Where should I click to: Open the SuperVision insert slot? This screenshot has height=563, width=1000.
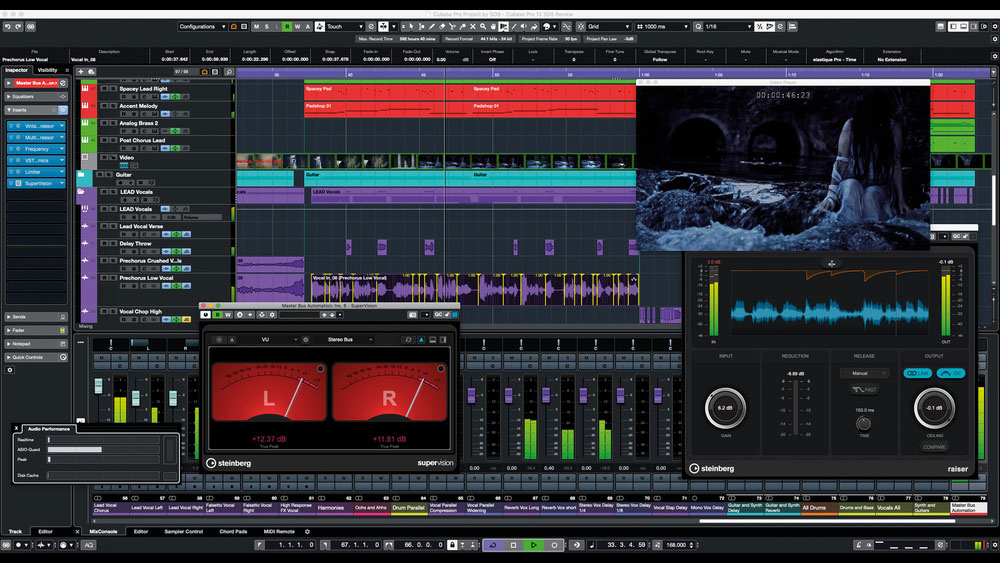(36, 183)
